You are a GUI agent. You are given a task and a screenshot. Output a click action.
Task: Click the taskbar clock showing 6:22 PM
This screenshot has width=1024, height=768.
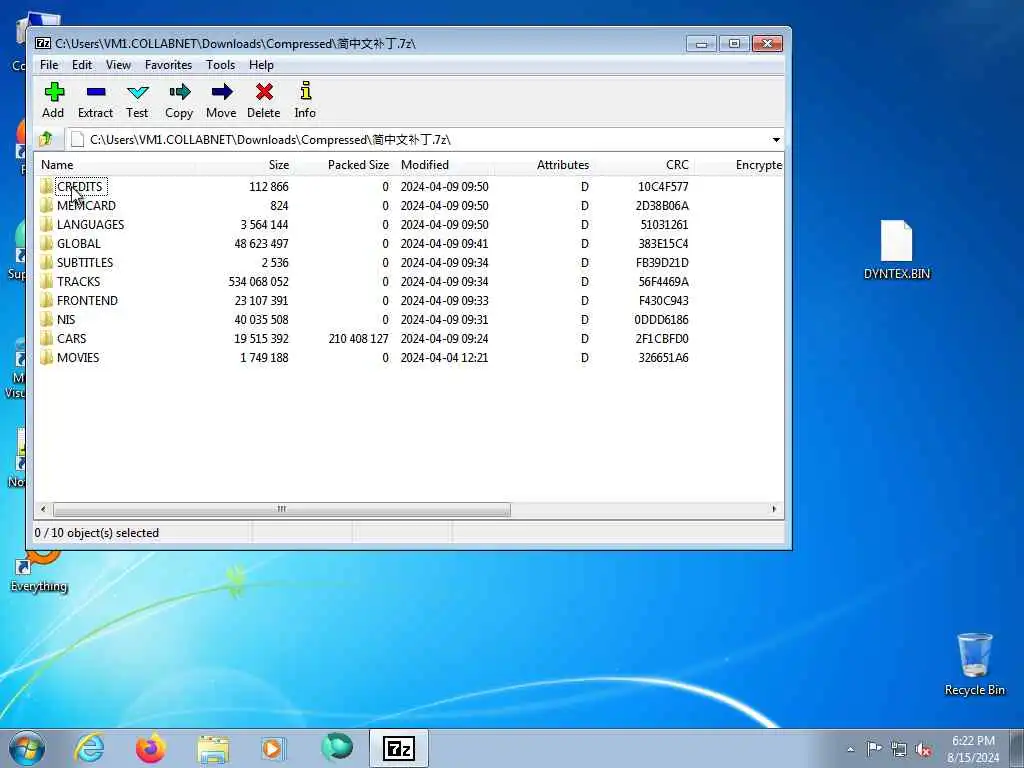coord(973,749)
